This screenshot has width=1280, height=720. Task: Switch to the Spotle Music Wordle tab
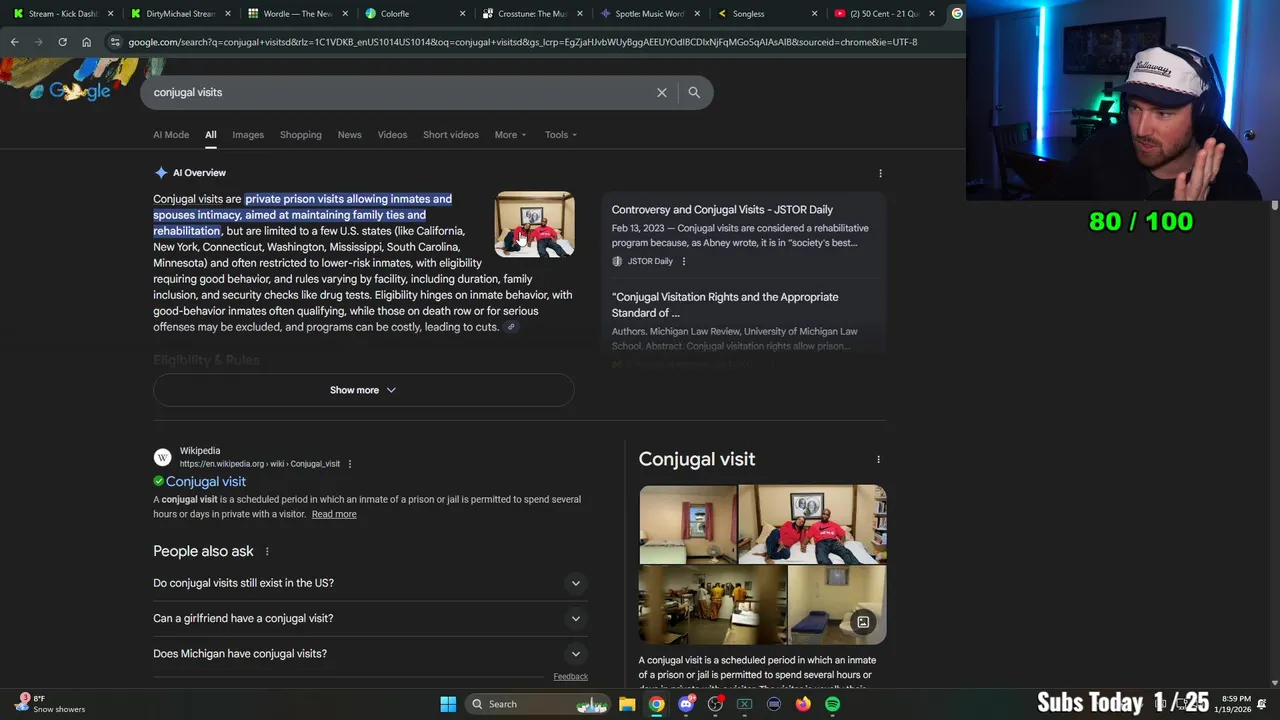(x=648, y=14)
